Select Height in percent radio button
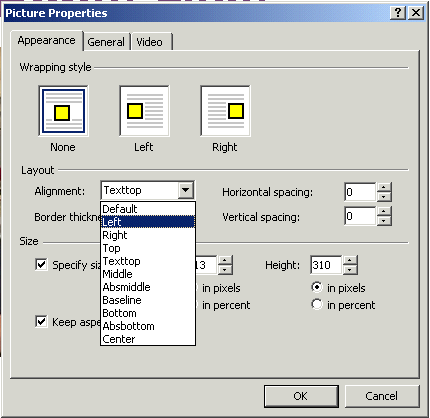430x418 pixels. [316, 304]
